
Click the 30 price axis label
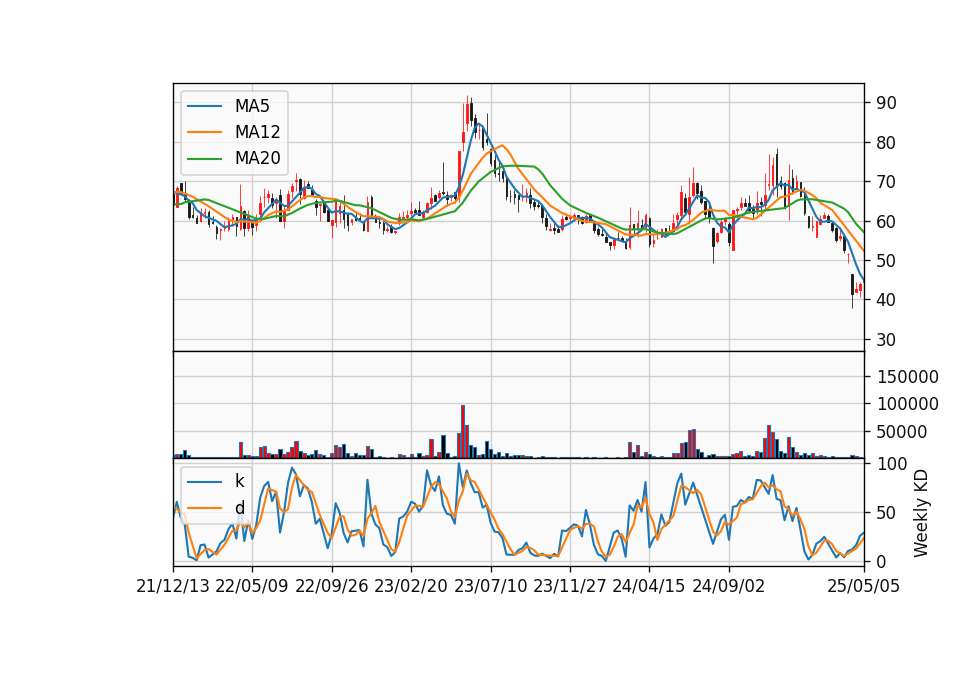886,340
